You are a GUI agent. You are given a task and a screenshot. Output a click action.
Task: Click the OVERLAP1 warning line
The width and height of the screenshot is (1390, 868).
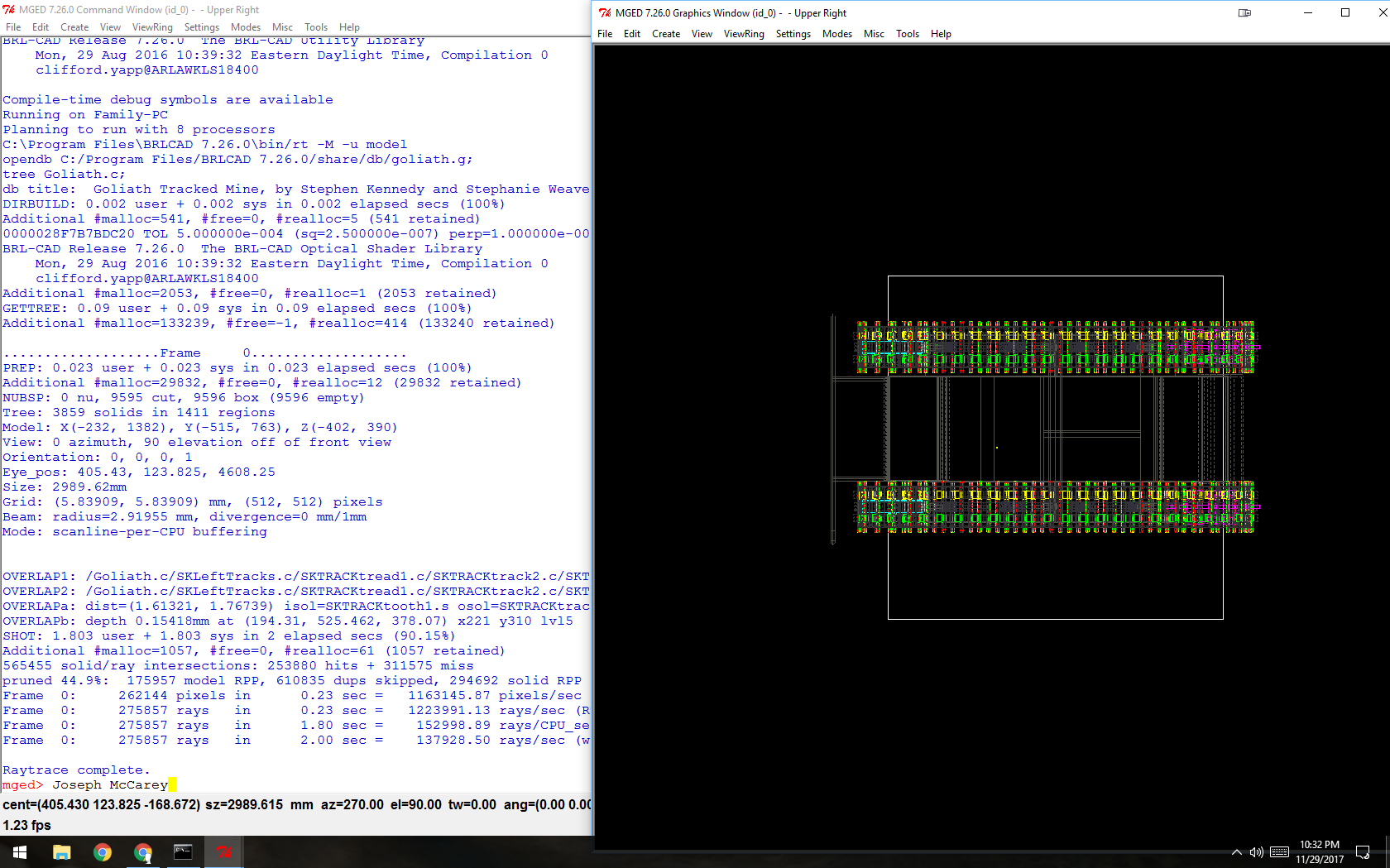296,576
